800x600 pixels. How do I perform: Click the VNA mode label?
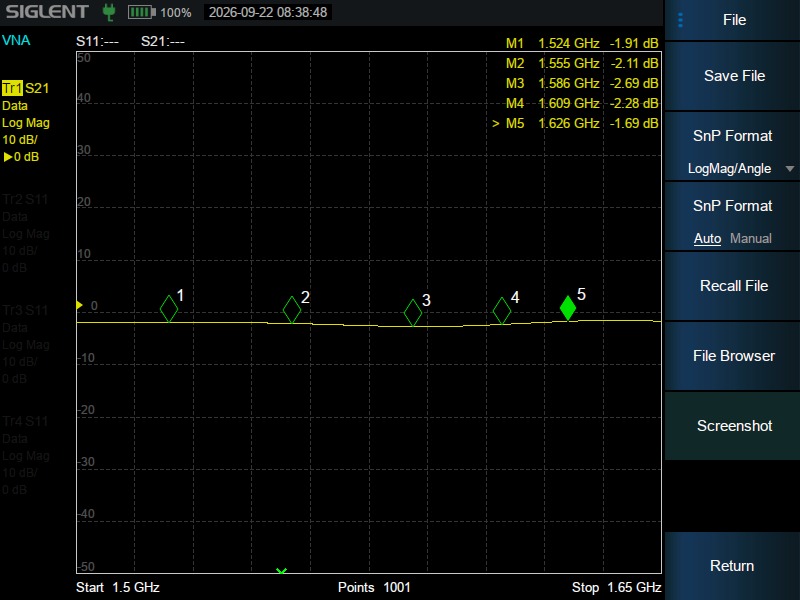tap(16, 40)
